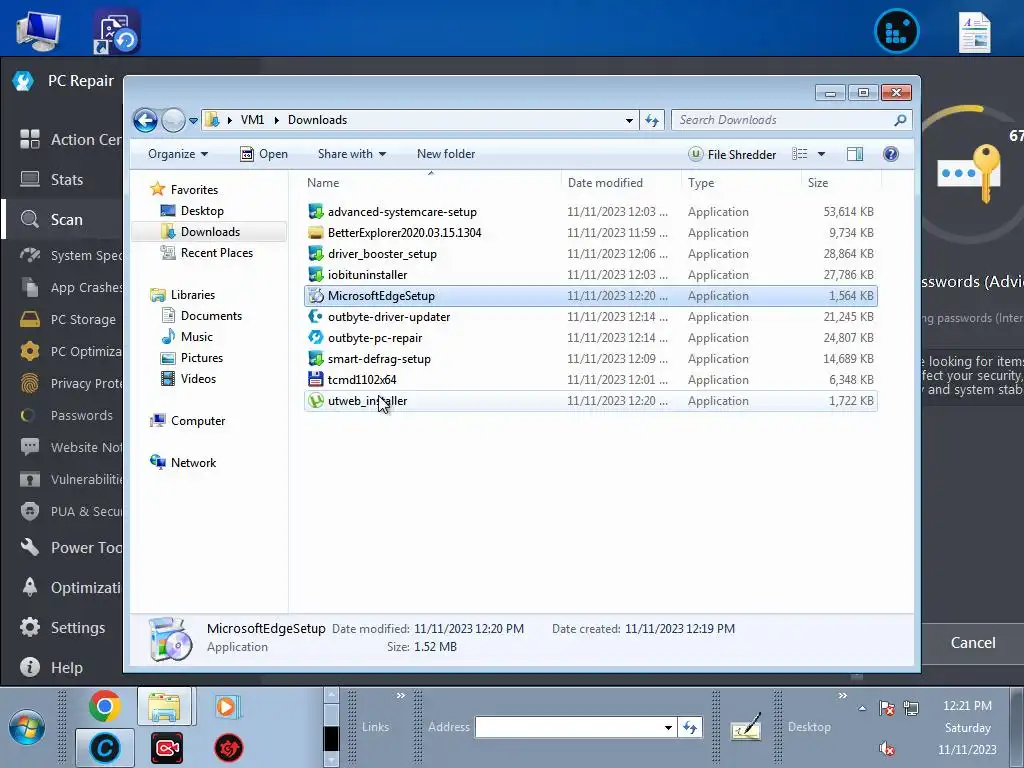Screen dimensions: 1024x768
Task: Expand the taskbar Address dropdown arrow
Action: tap(668, 728)
